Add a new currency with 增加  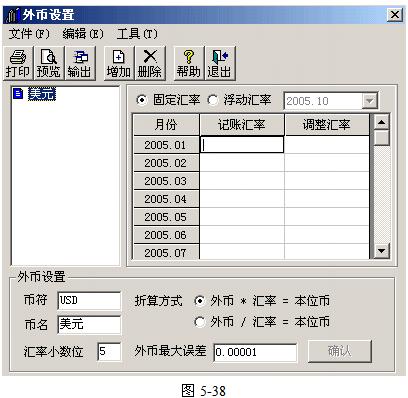click(119, 63)
